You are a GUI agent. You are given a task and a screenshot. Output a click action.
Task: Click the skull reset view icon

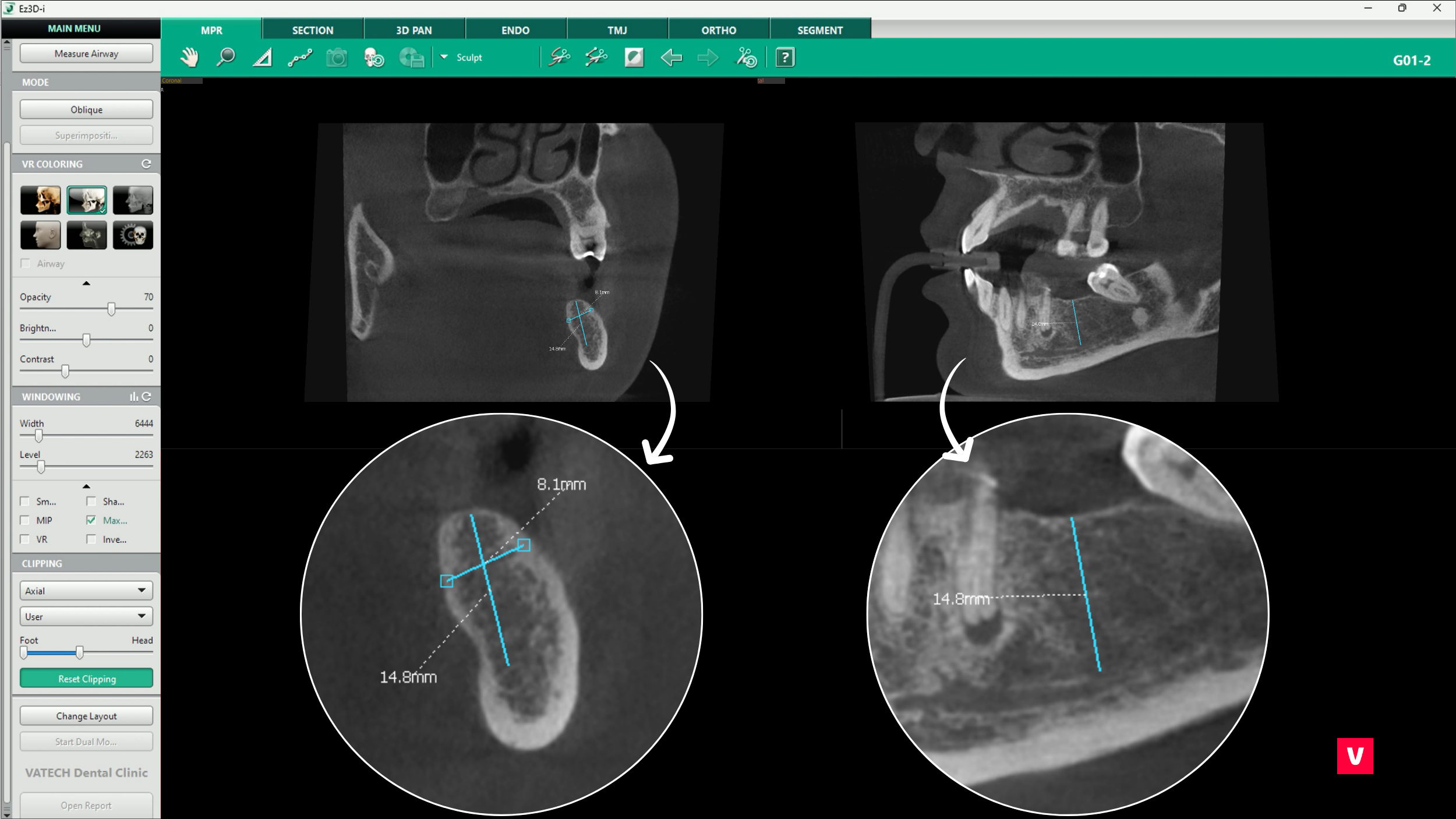click(x=374, y=58)
